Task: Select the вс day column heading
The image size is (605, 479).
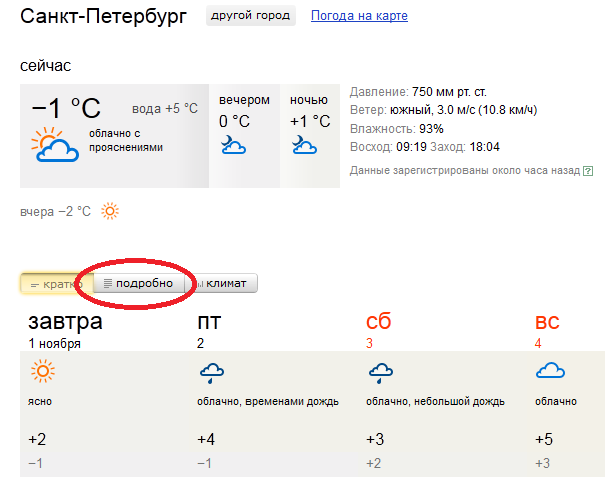Action: pyautogui.click(x=547, y=322)
